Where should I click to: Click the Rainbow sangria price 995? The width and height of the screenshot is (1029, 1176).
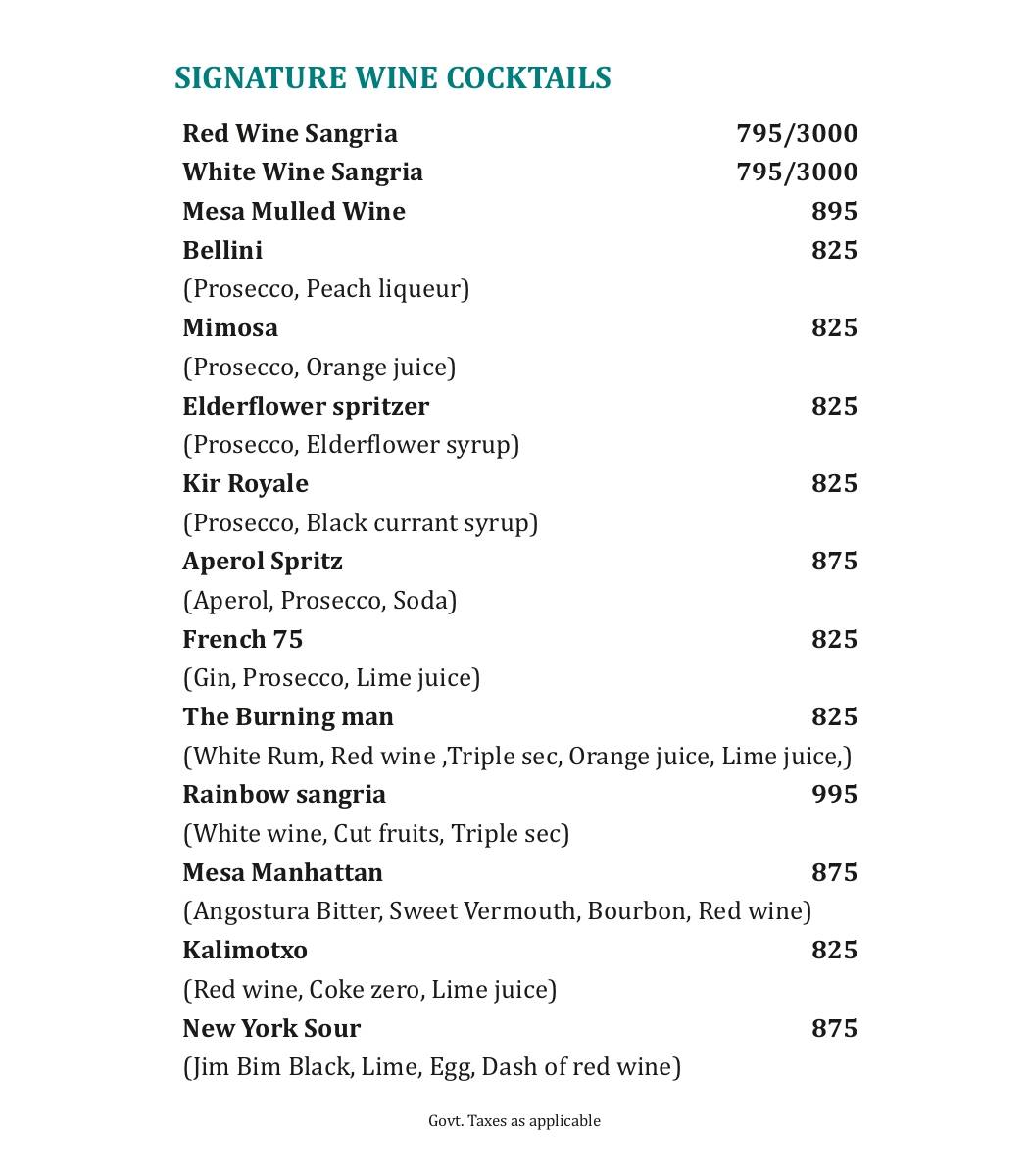pyautogui.click(x=834, y=794)
